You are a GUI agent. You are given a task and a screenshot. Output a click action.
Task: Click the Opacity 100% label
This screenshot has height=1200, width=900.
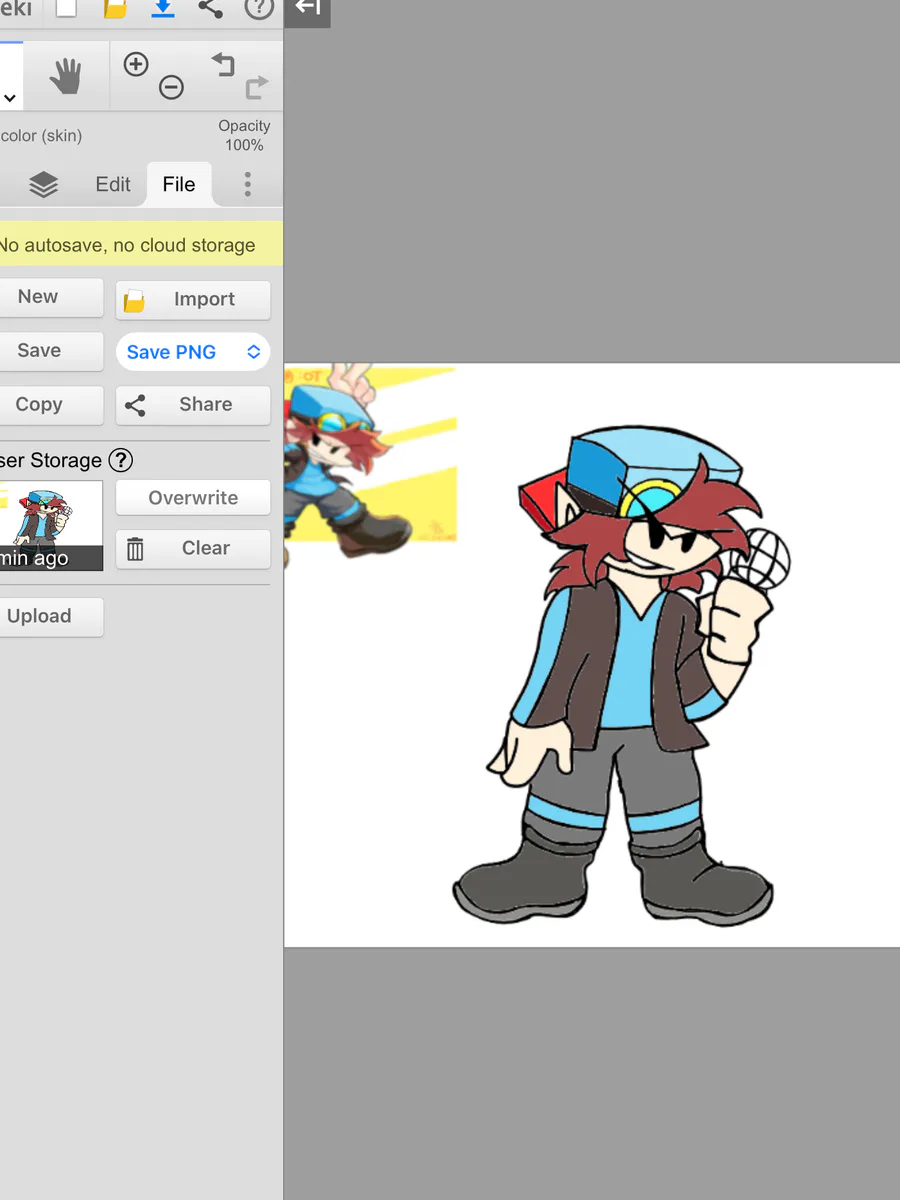point(244,135)
